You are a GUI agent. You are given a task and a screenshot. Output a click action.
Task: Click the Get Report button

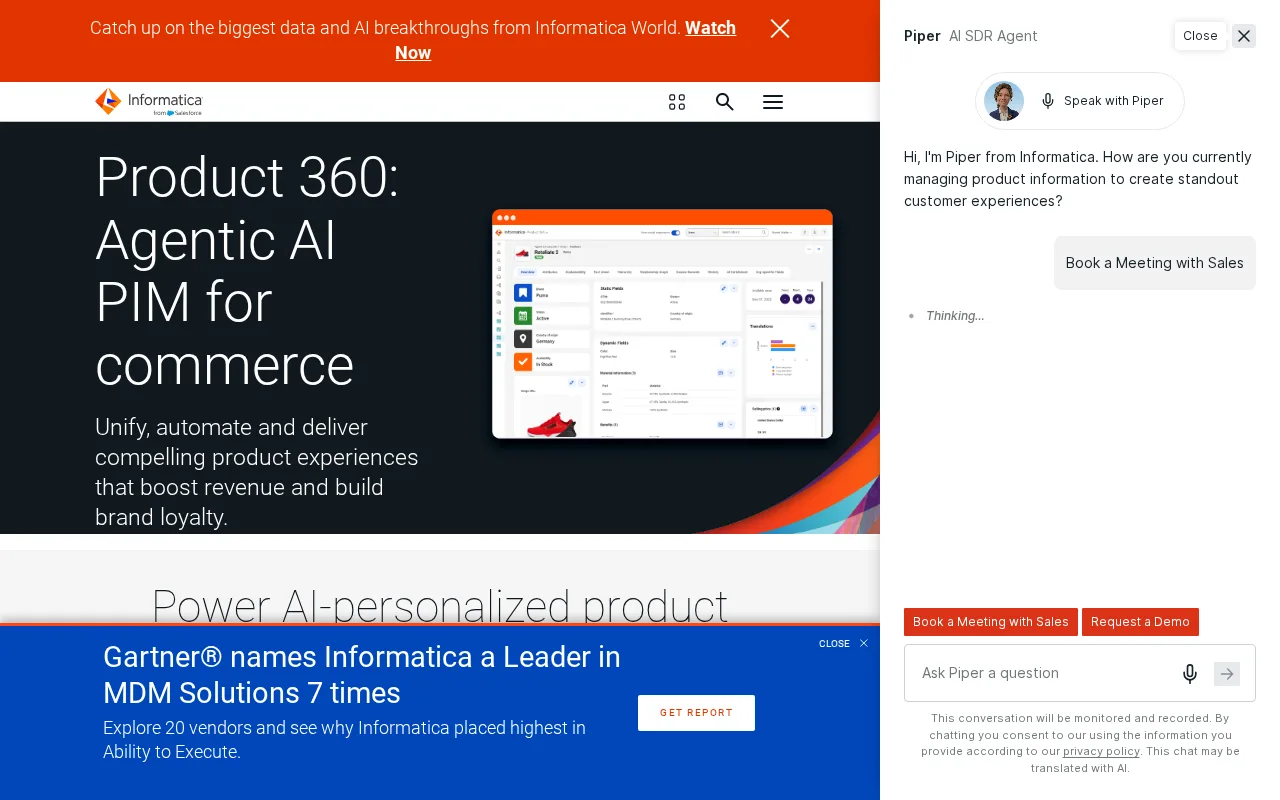[696, 713]
